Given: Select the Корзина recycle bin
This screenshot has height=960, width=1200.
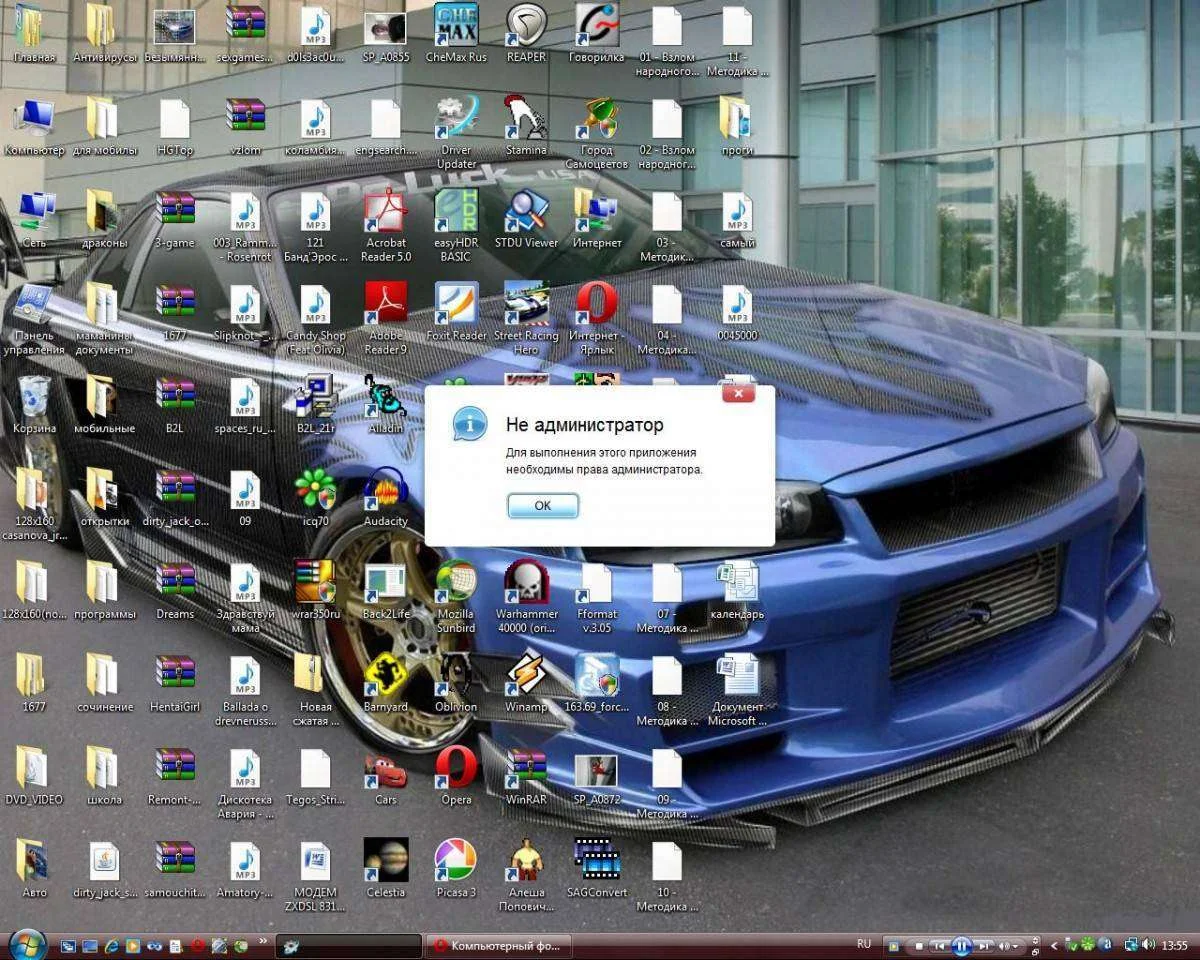Looking at the screenshot, I should 34,398.
